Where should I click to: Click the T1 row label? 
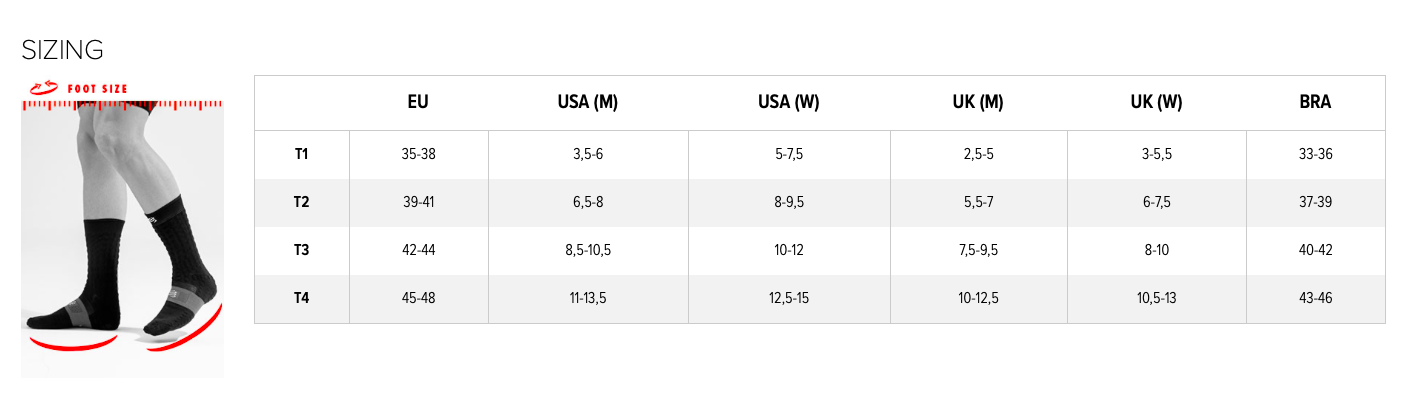click(x=301, y=154)
